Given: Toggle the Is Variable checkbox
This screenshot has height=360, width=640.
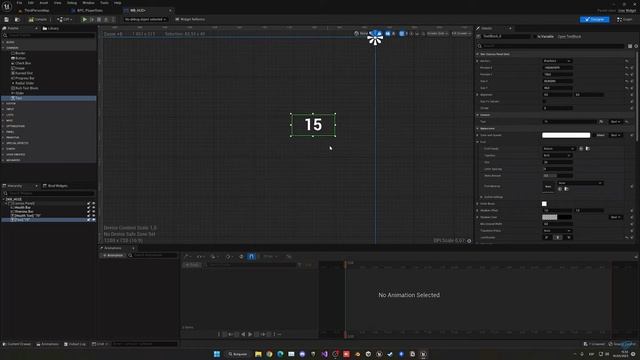Looking at the screenshot, I should (x=535, y=37).
